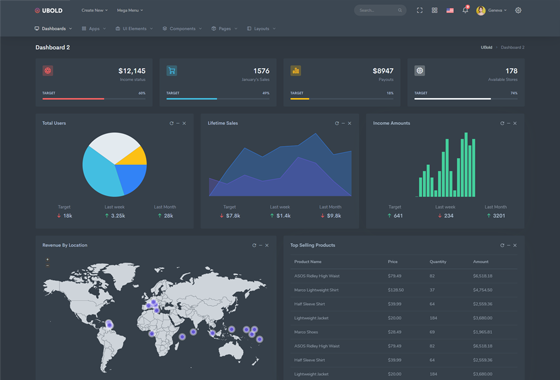
Task: Open the Apps menu
Action: 94,29
